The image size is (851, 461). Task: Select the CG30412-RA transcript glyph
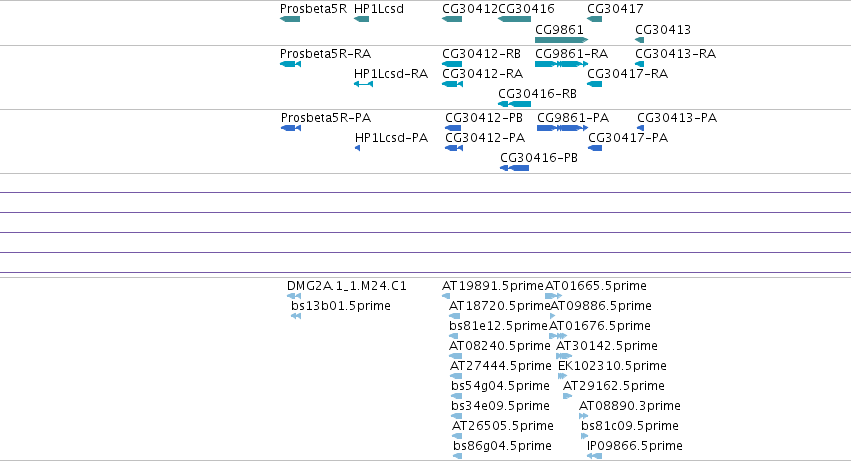(453, 84)
